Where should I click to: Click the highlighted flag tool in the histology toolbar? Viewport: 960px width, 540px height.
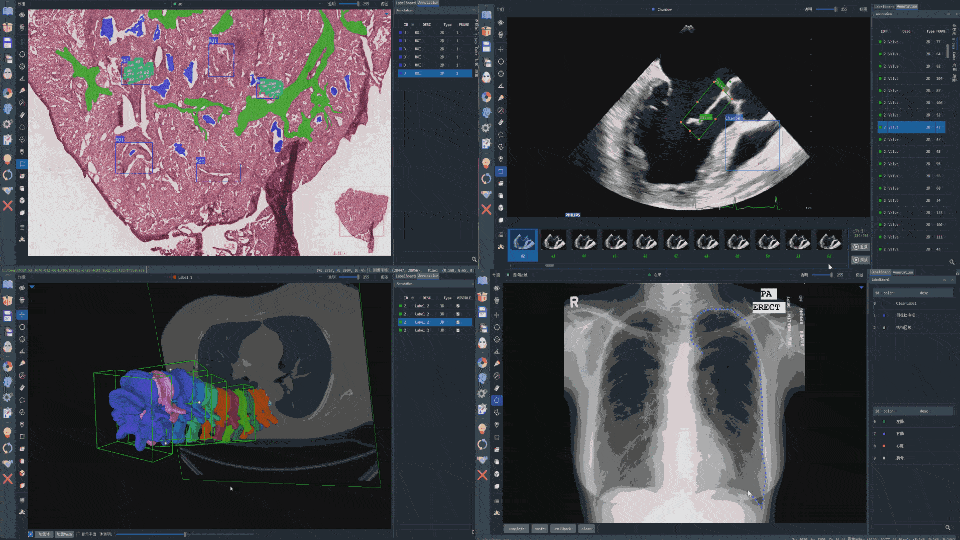pyautogui.click(x=22, y=163)
